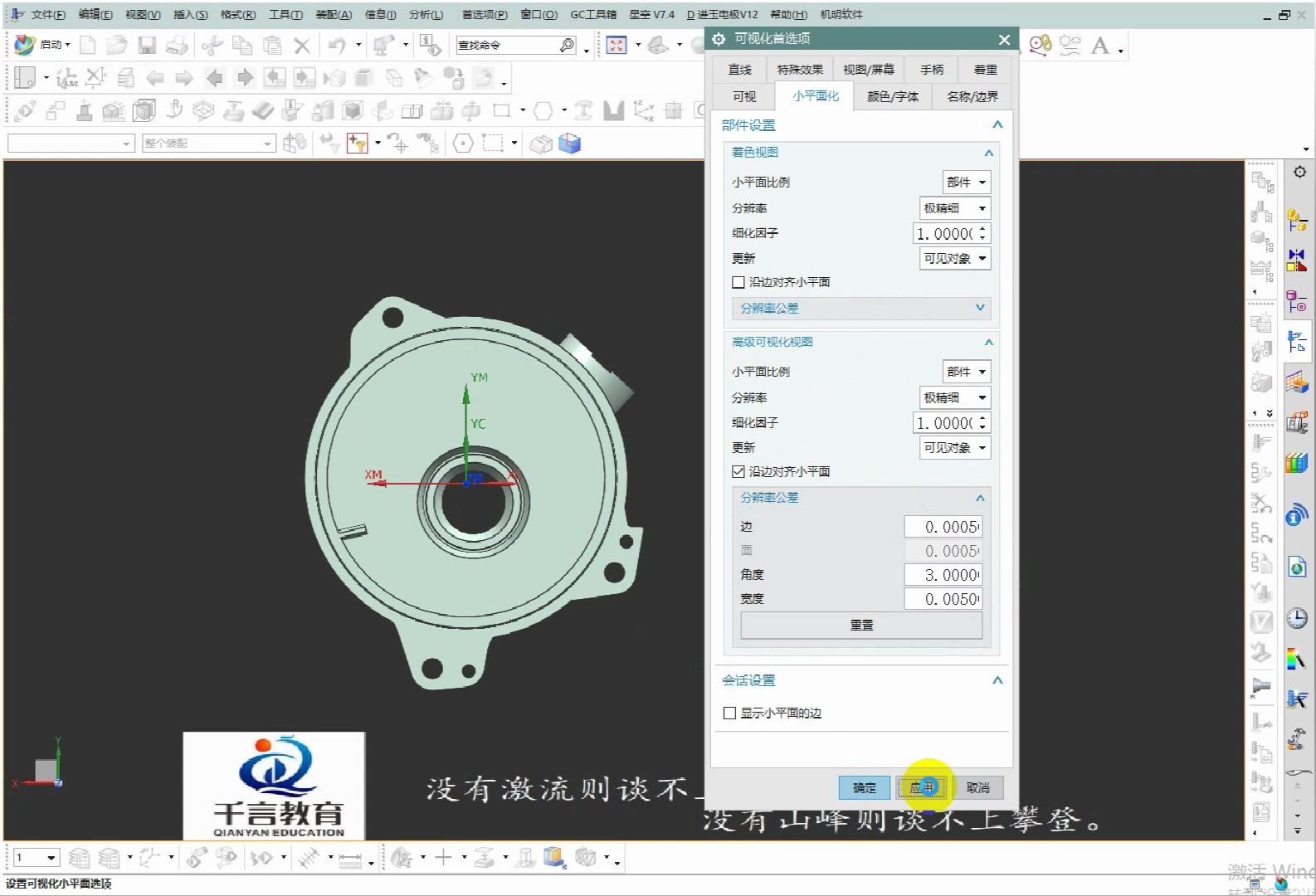Open the 更新 dropdown in 高级可视化视图

[955, 448]
